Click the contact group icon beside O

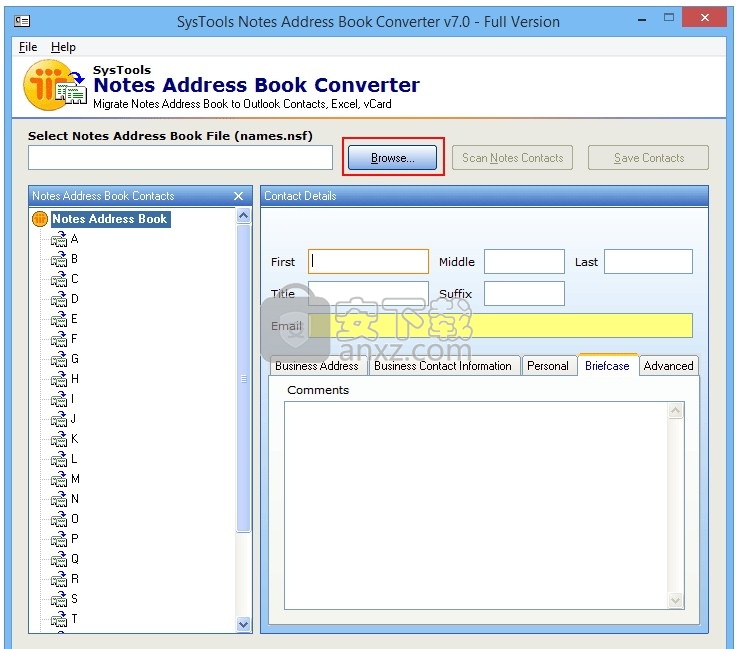[59, 519]
